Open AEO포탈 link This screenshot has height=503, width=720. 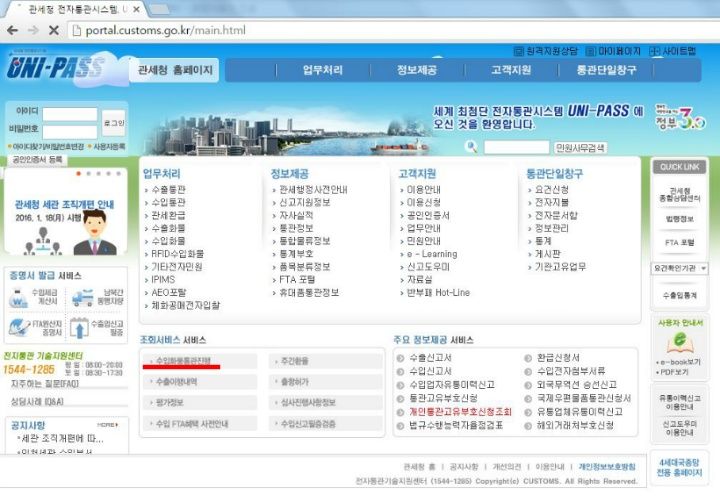click(x=169, y=293)
